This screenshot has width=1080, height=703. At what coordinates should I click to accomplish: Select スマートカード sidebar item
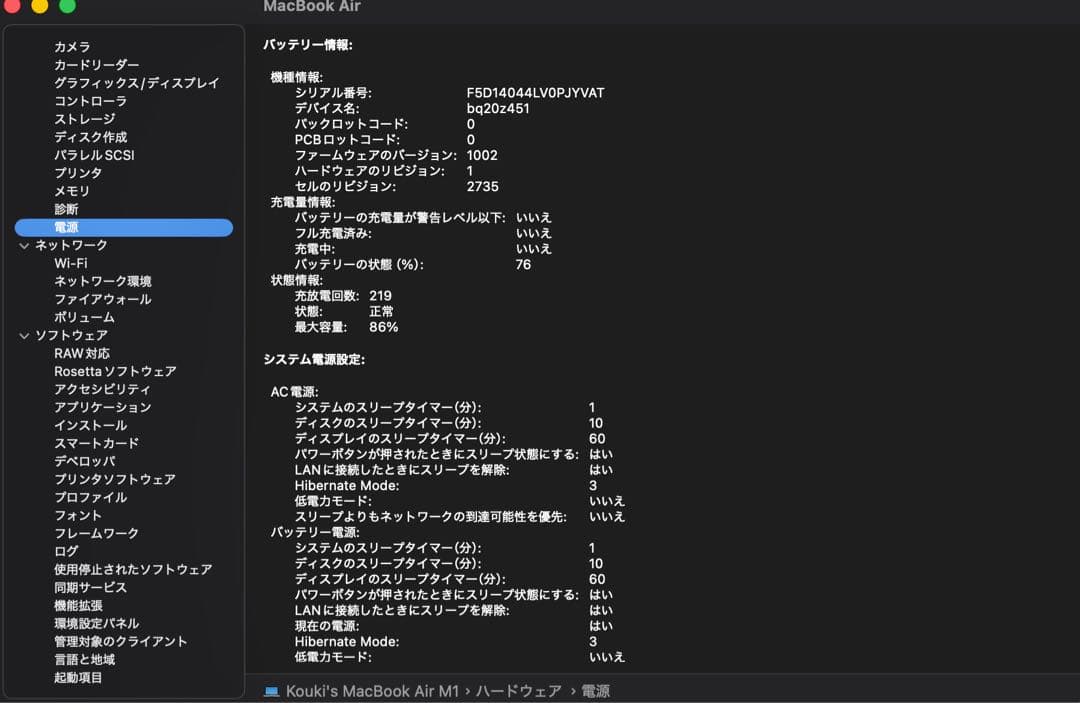[96, 443]
